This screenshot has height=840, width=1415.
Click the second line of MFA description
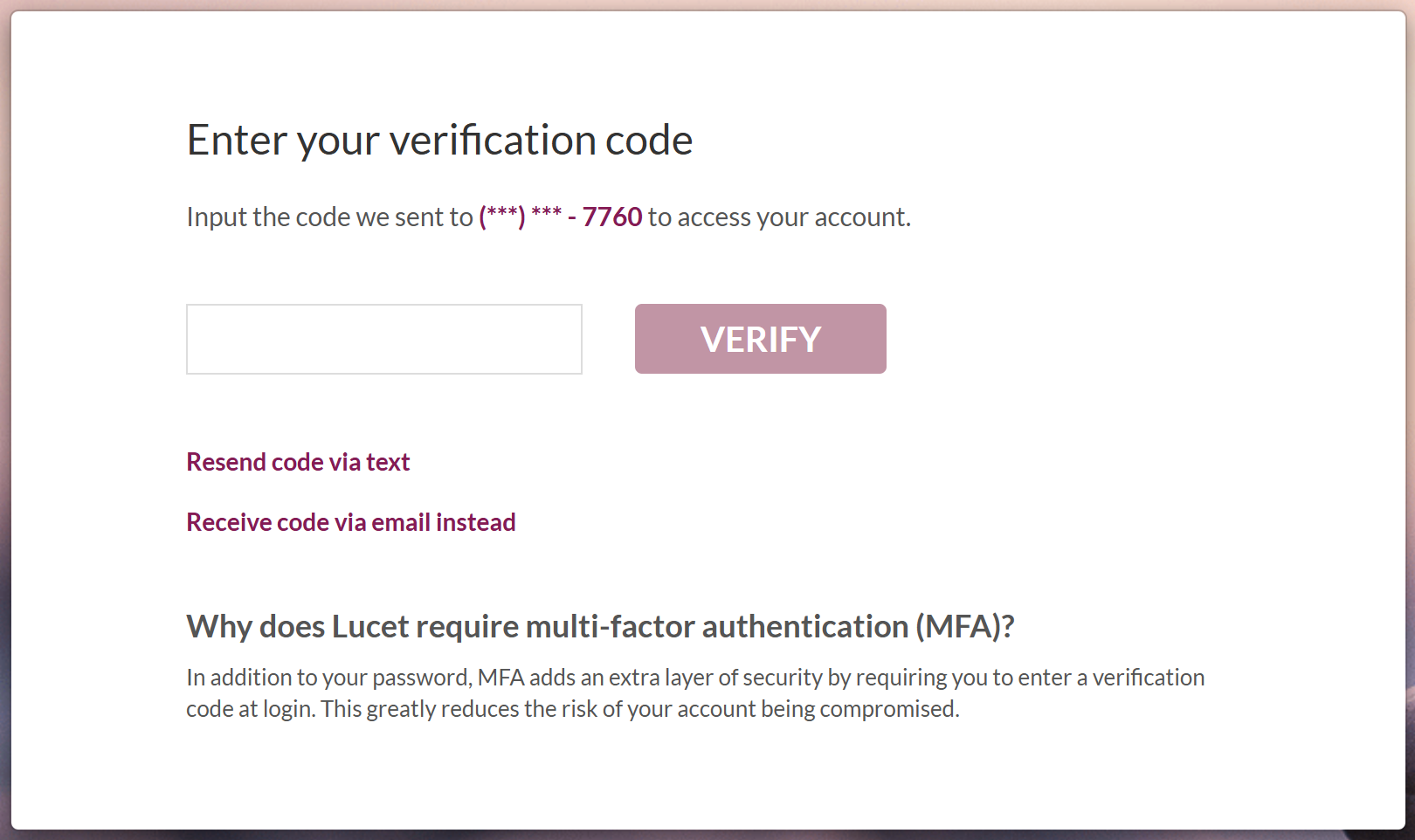[572, 709]
